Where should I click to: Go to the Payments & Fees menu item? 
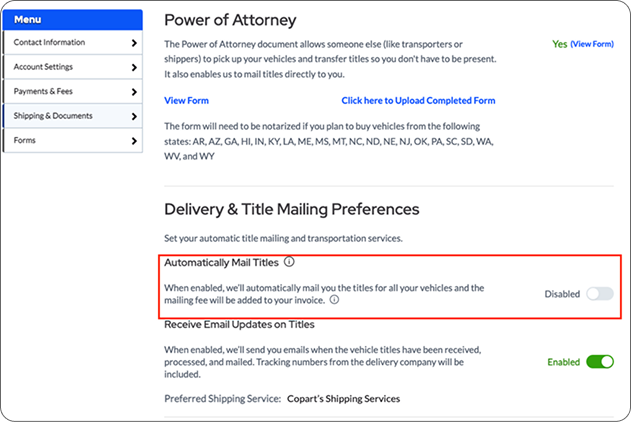point(44,92)
